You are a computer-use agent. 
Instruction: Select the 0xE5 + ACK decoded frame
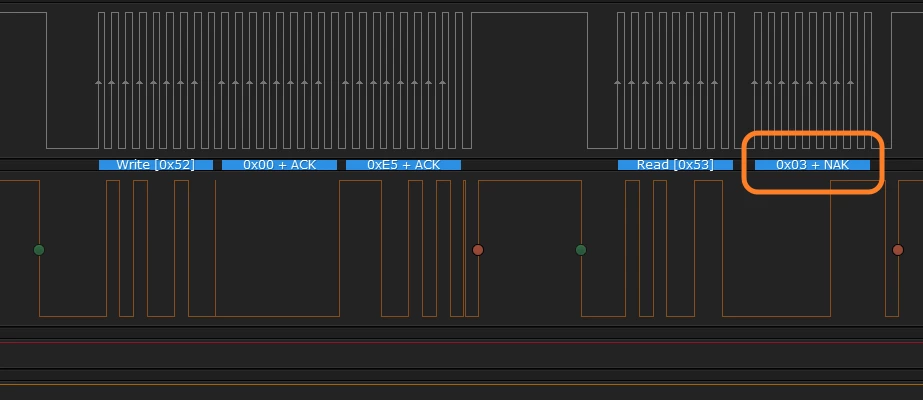tap(403, 165)
